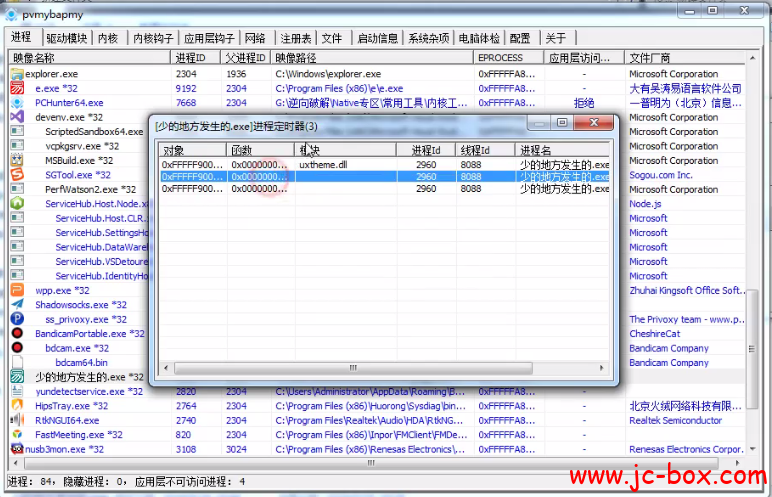Click main list scroll up arrow
The image size is (772, 497).
[x=752, y=58]
